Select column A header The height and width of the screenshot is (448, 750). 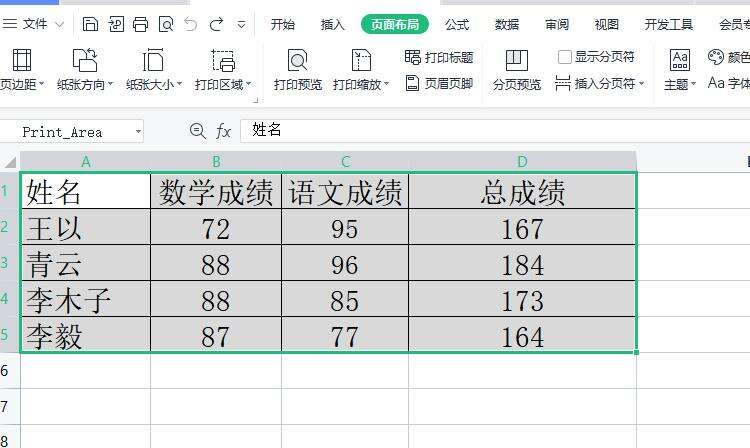point(86,162)
